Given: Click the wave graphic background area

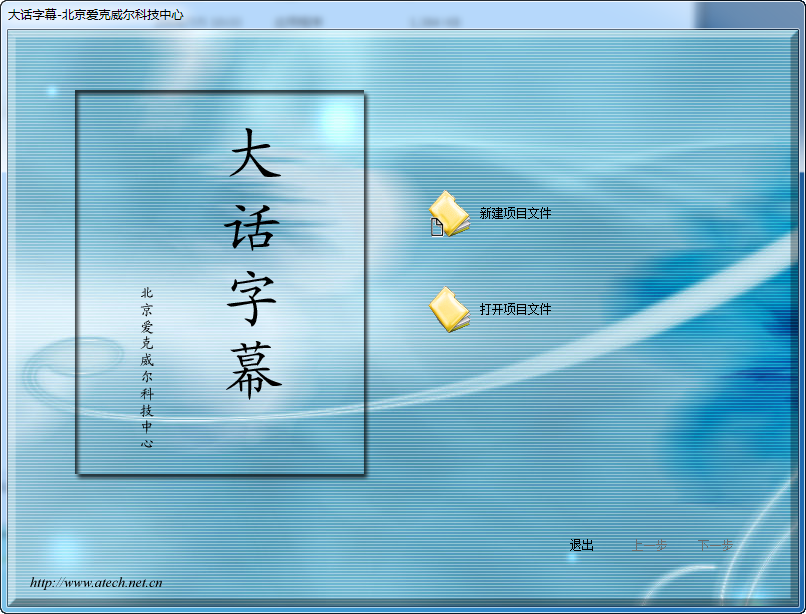Looking at the screenshot, I should pos(620,430).
